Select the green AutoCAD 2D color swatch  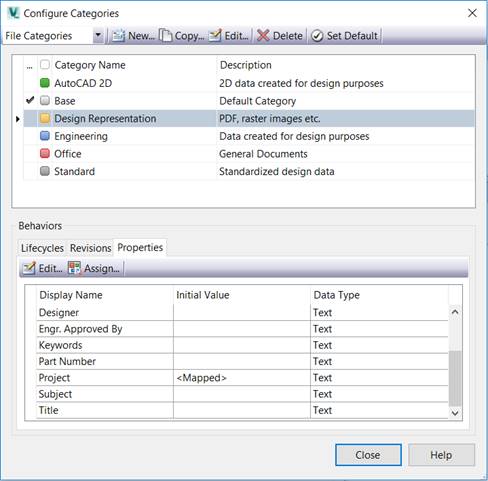pos(45,83)
